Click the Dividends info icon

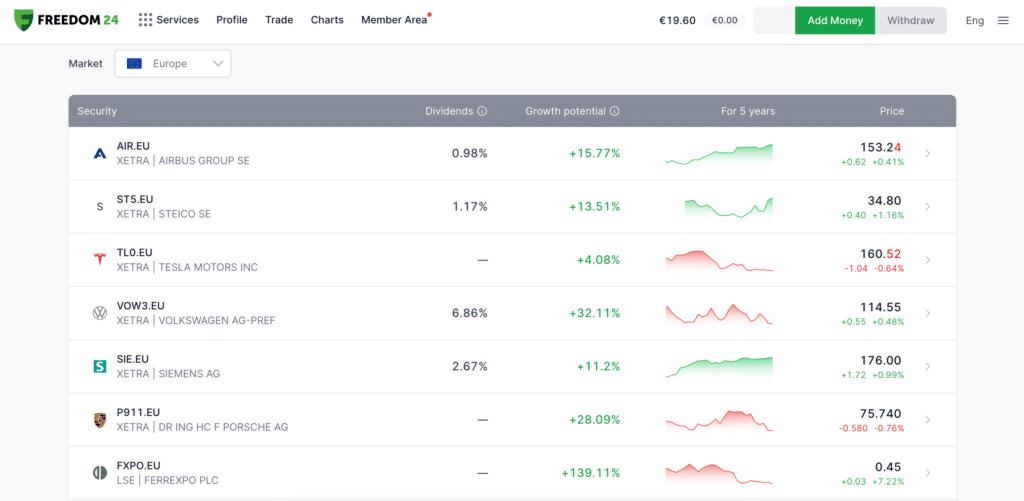(482, 111)
